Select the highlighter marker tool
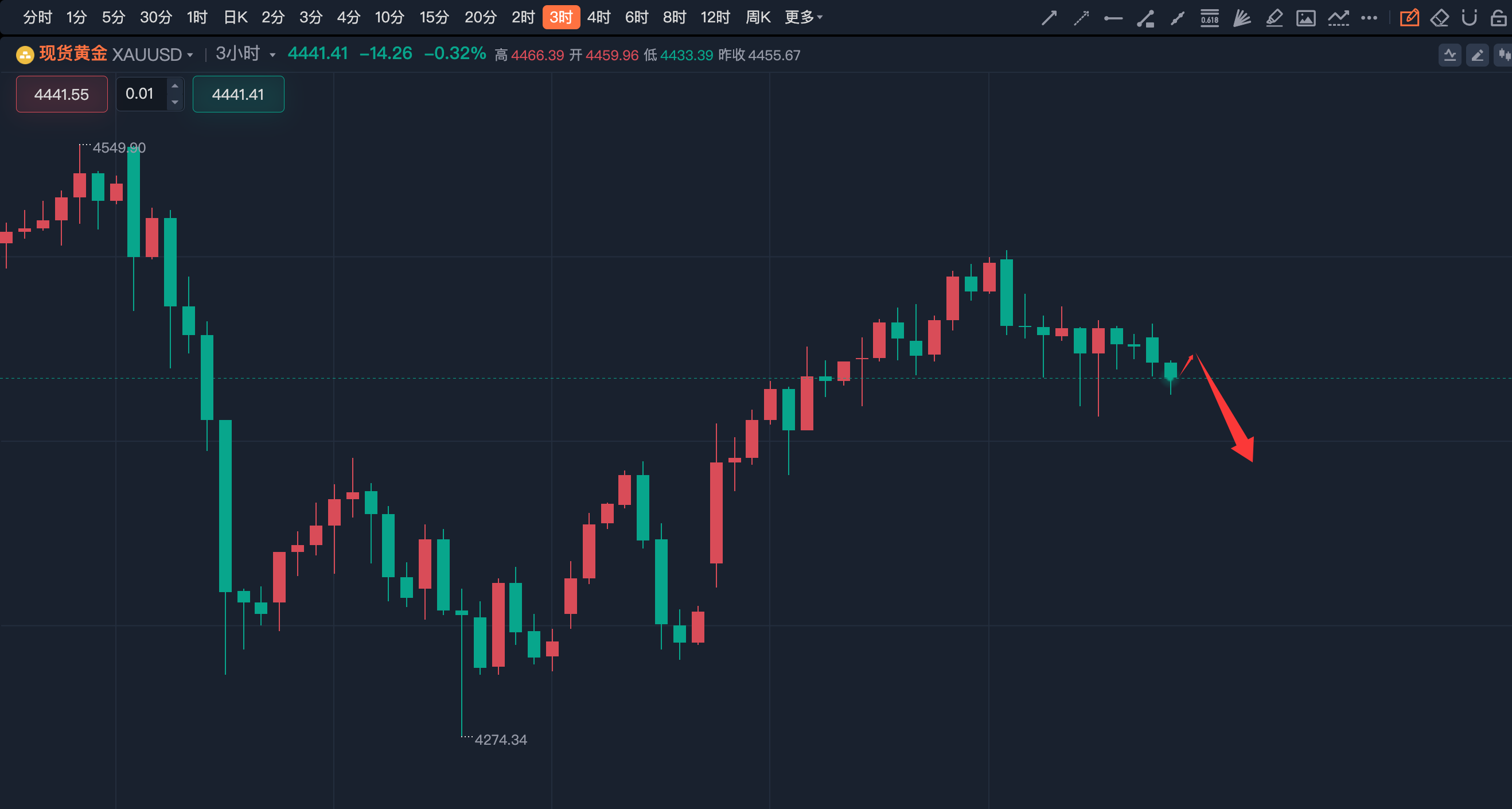Screen dimensions: 1512x809 click(x=1274, y=18)
